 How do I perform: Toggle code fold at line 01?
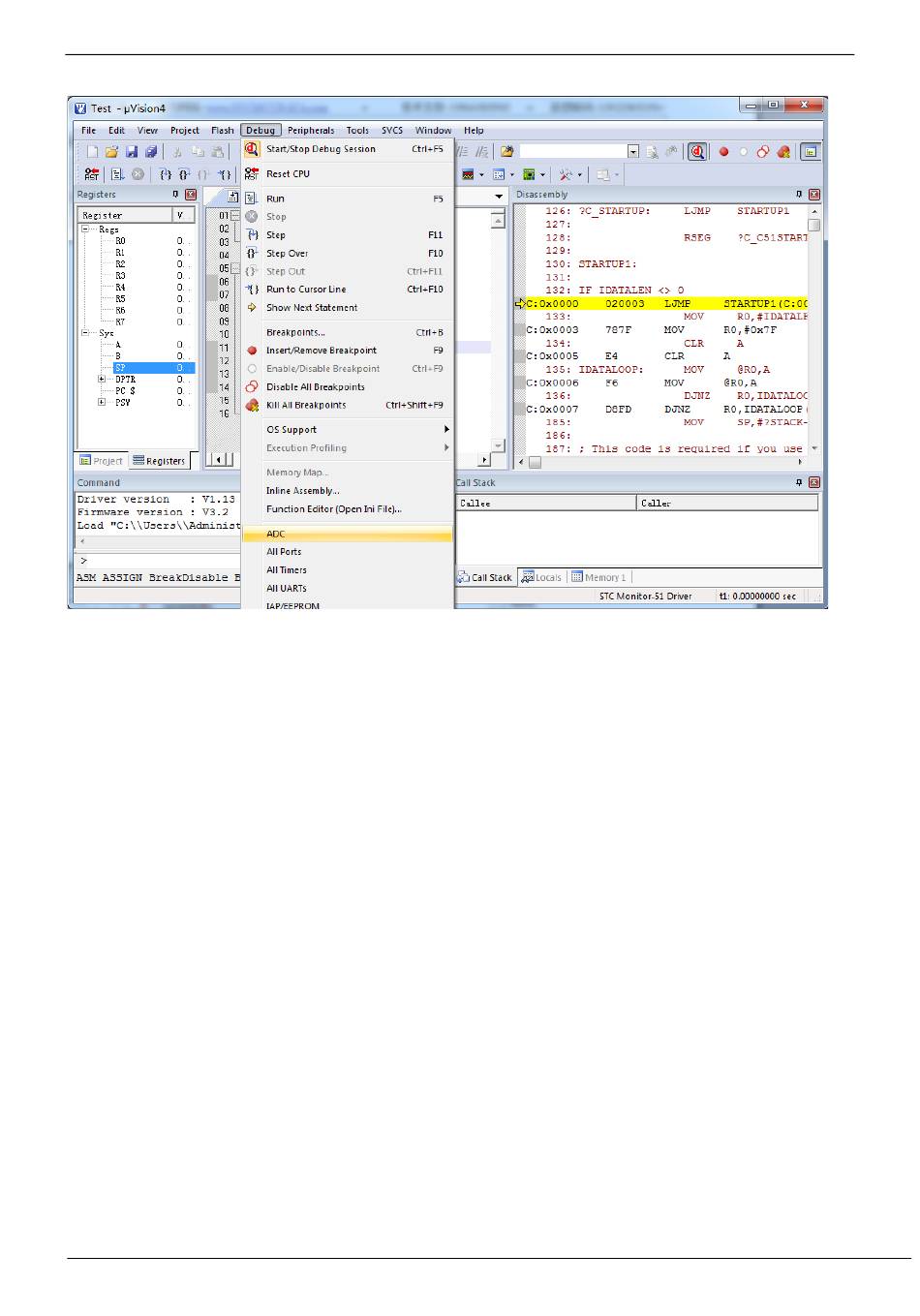tap(234, 216)
